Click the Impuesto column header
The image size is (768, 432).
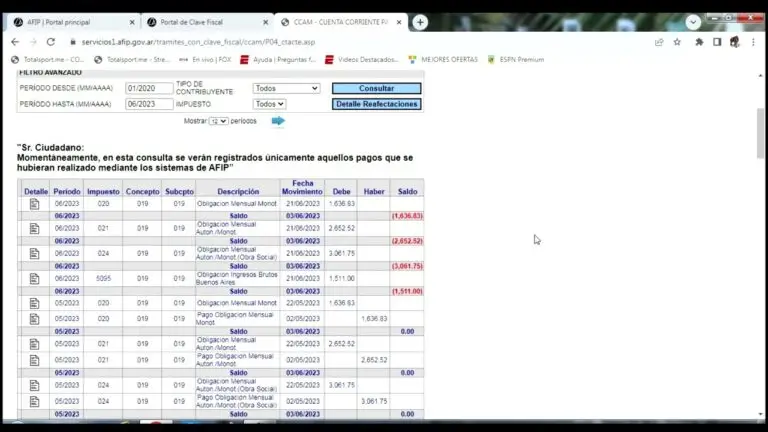pos(103,192)
